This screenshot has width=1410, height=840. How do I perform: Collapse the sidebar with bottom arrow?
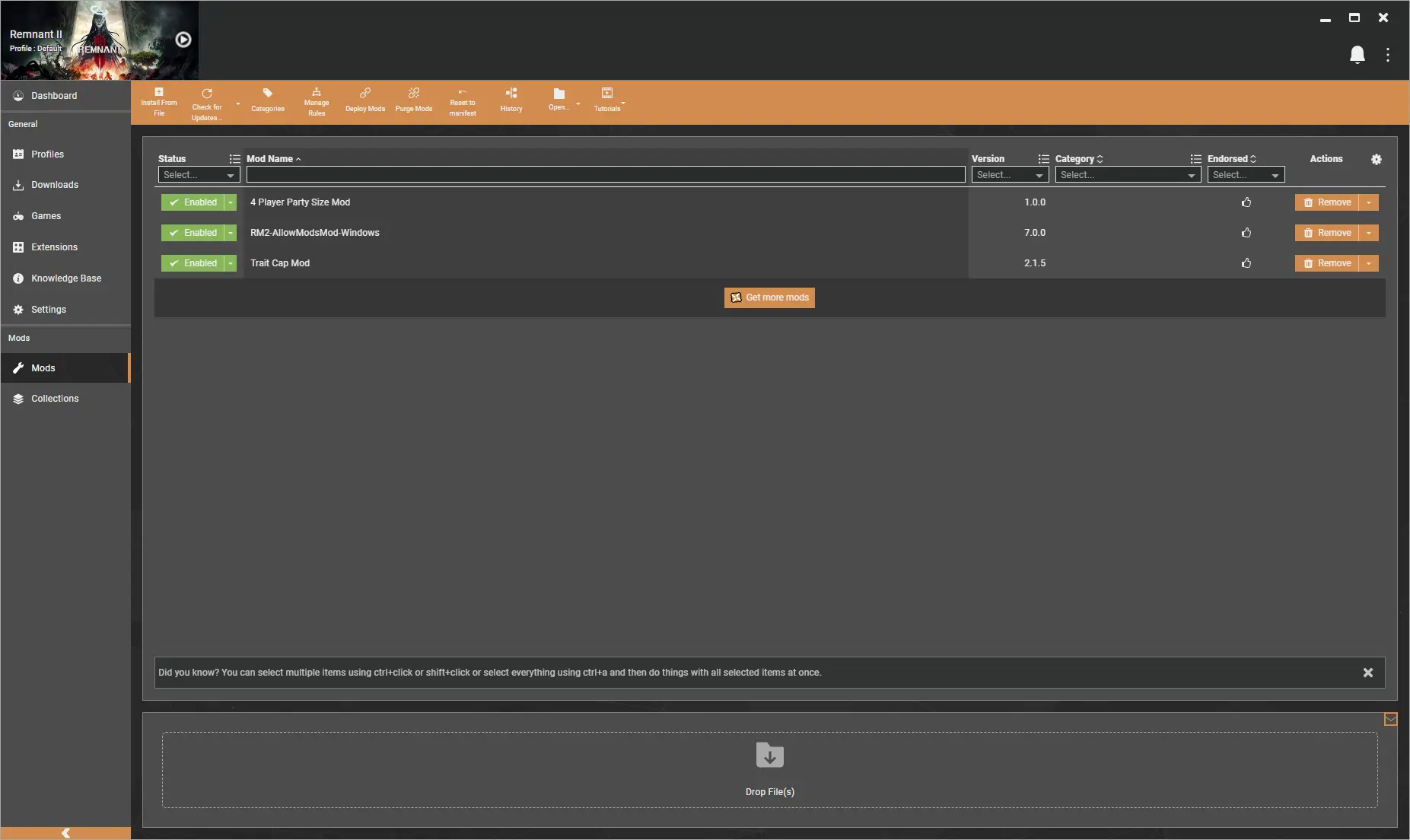pyautogui.click(x=65, y=833)
